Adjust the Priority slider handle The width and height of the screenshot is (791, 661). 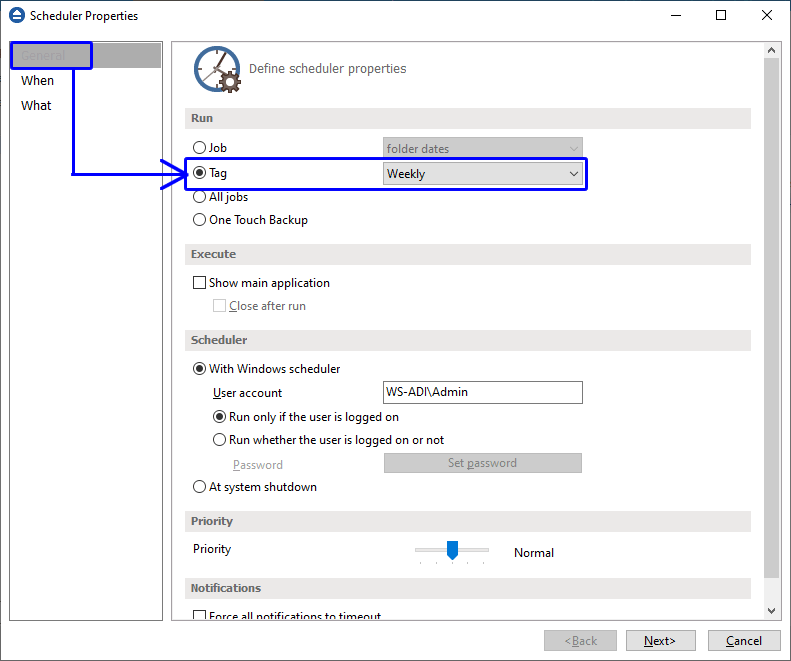tap(453, 550)
